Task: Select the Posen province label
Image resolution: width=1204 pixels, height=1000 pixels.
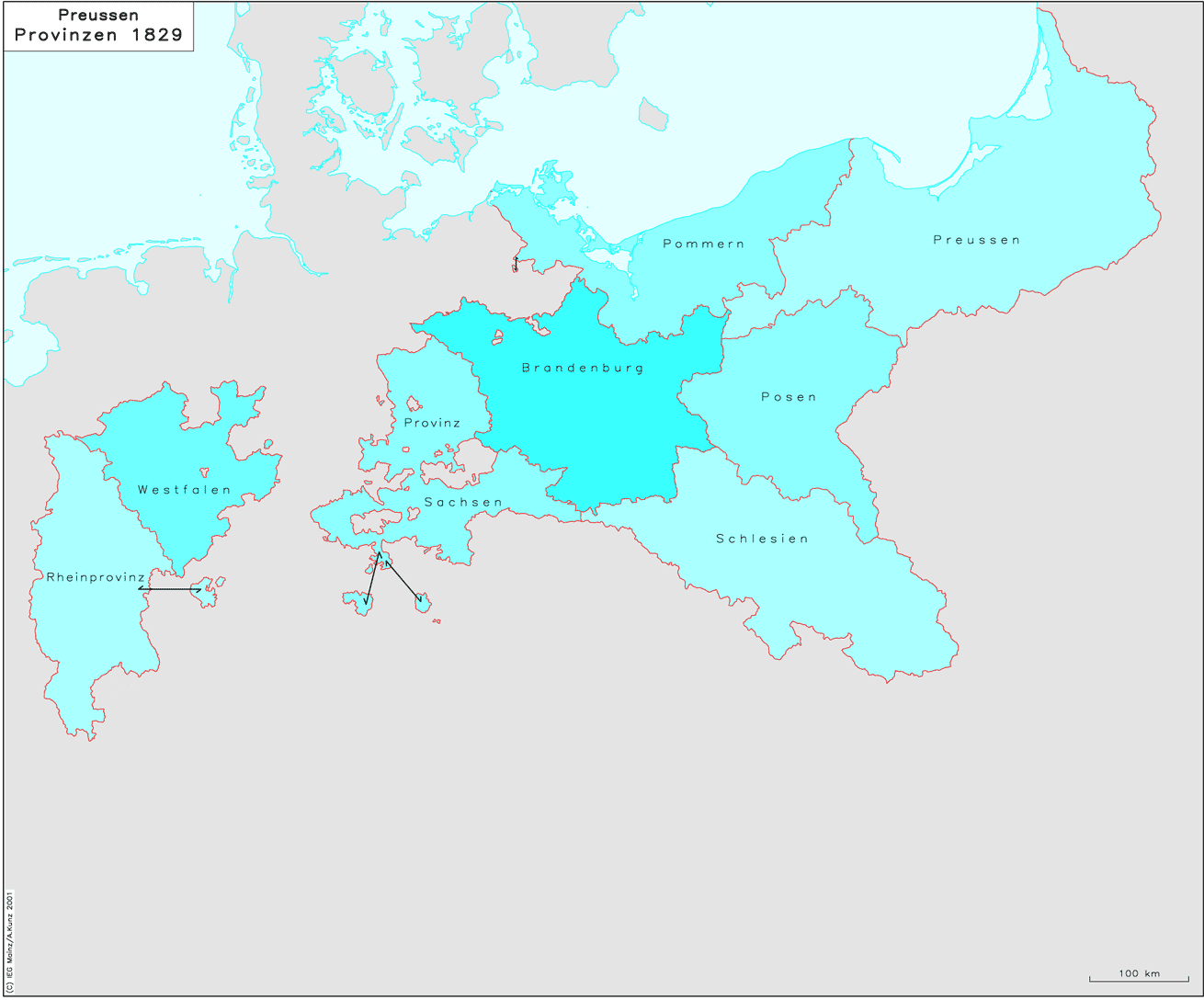Action: (789, 397)
